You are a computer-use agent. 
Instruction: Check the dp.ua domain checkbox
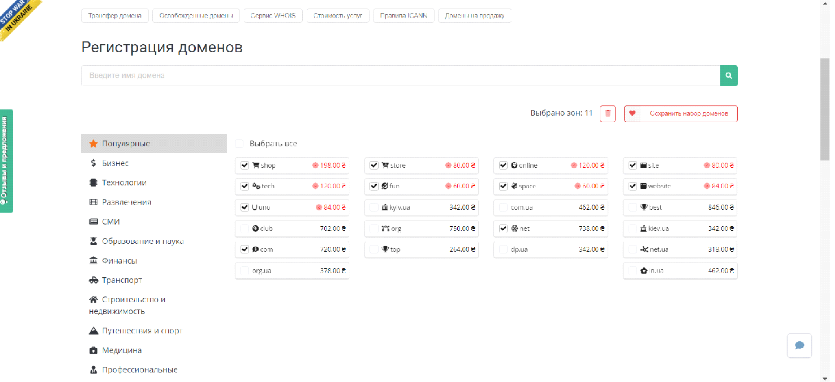tap(503, 249)
